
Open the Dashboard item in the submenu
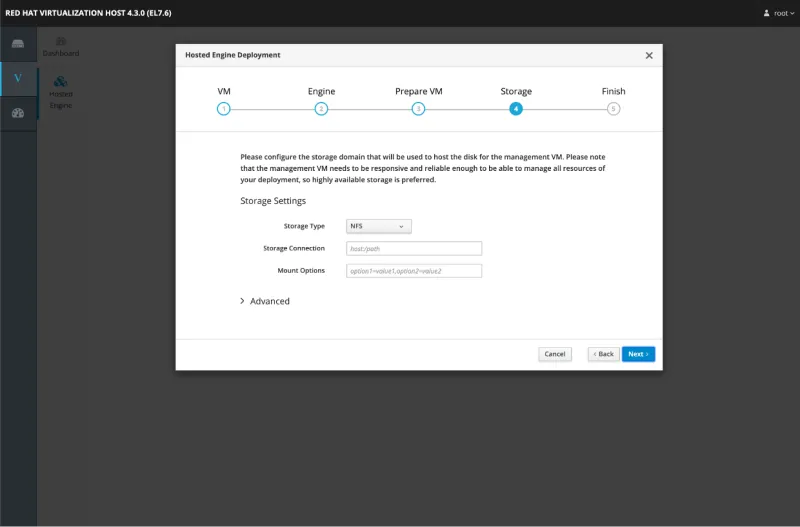coord(61,47)
